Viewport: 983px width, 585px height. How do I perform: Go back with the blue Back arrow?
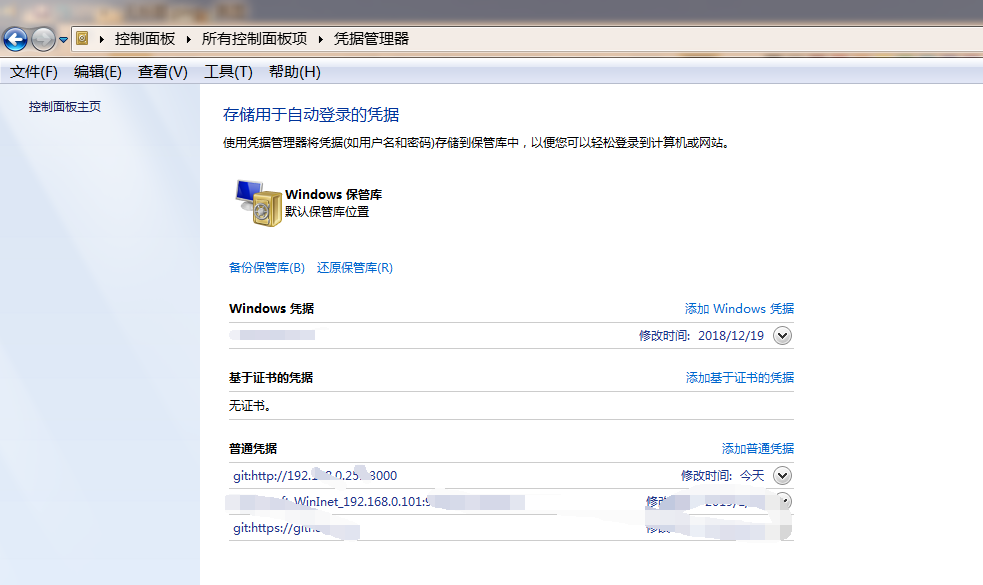point(15,40)
